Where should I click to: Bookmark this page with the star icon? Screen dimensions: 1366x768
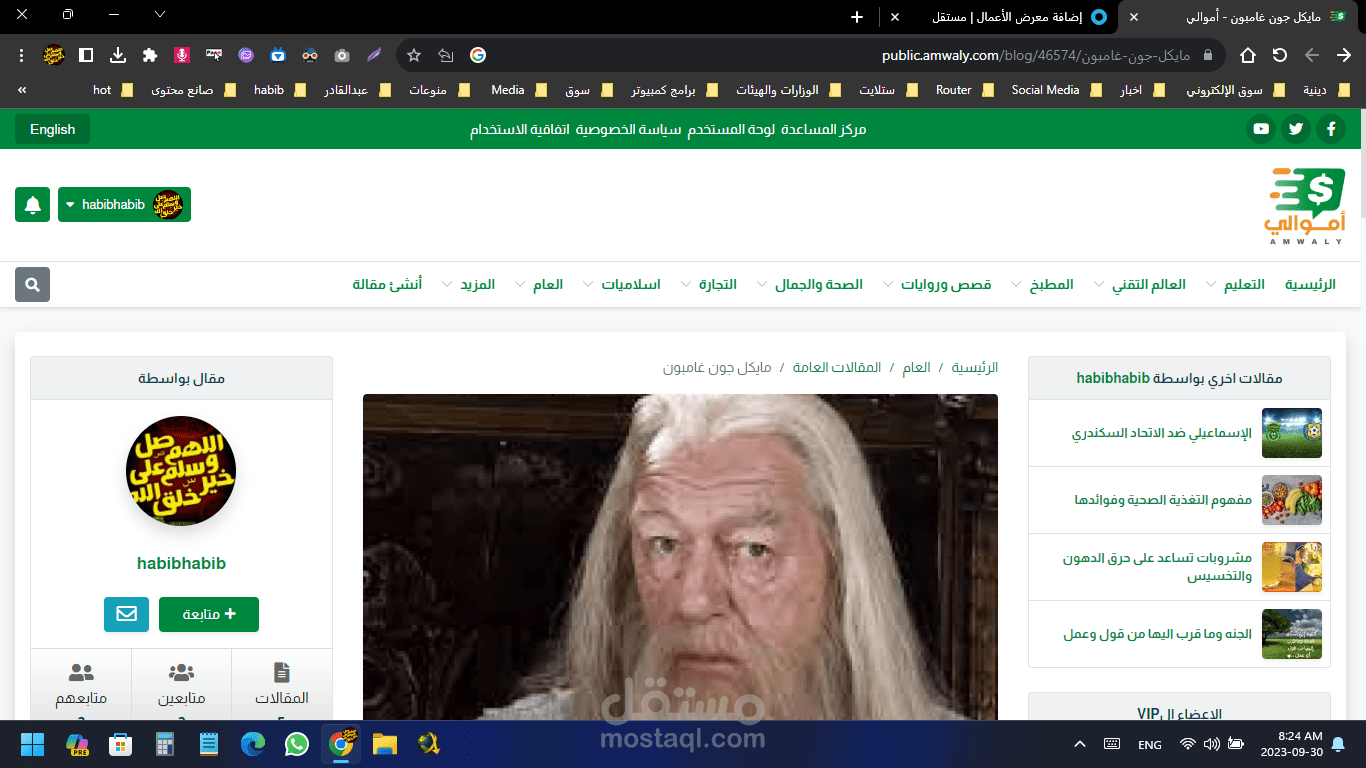point(414,55)
